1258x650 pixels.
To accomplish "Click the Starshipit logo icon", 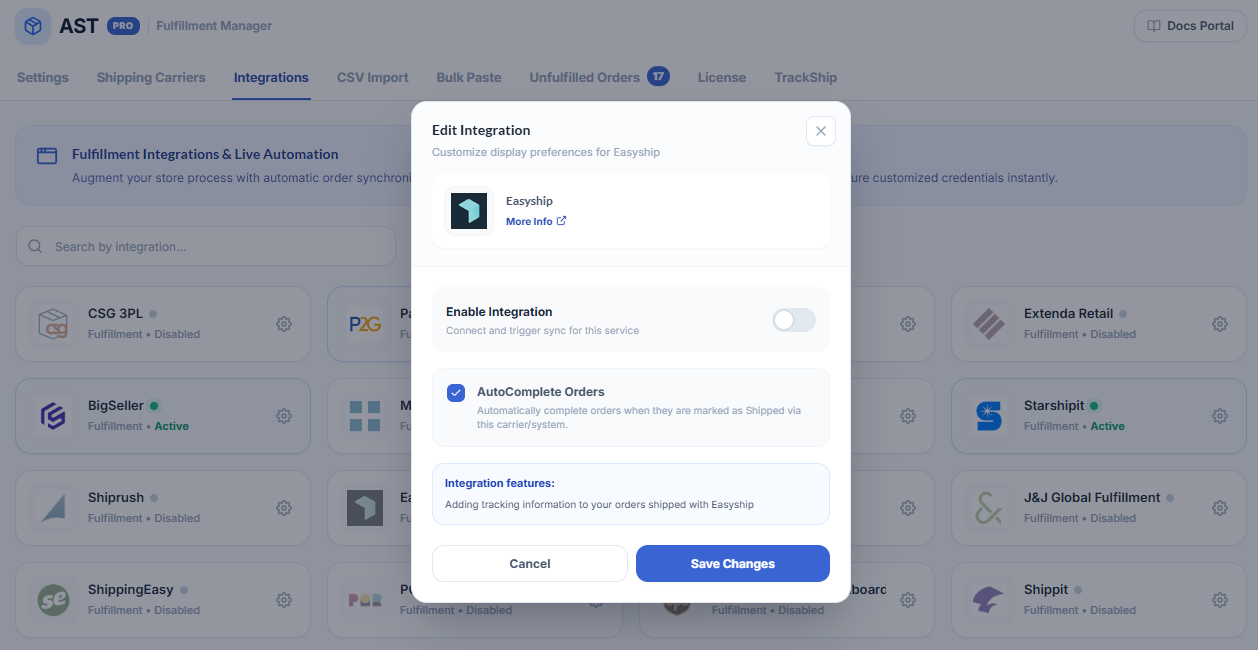I will tap(989, 416).
